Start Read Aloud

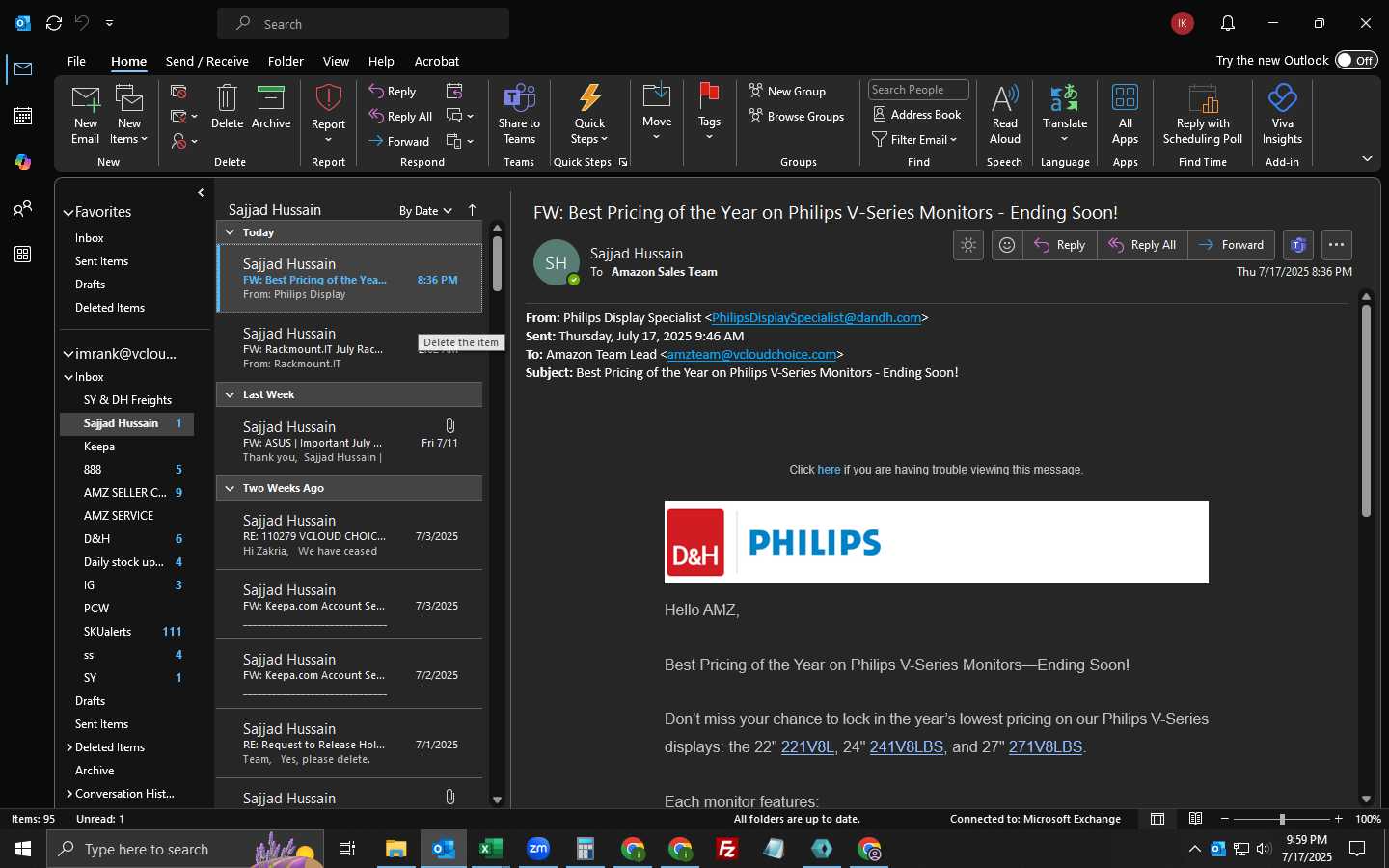coord(1004,114)
